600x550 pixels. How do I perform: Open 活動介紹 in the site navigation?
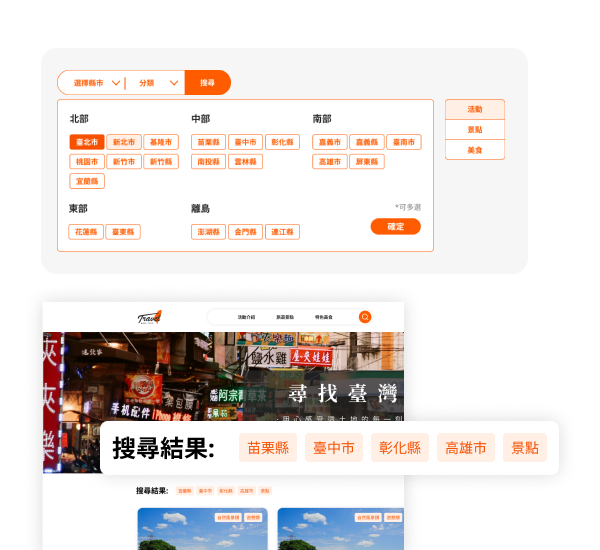click(x=246, y=317)
